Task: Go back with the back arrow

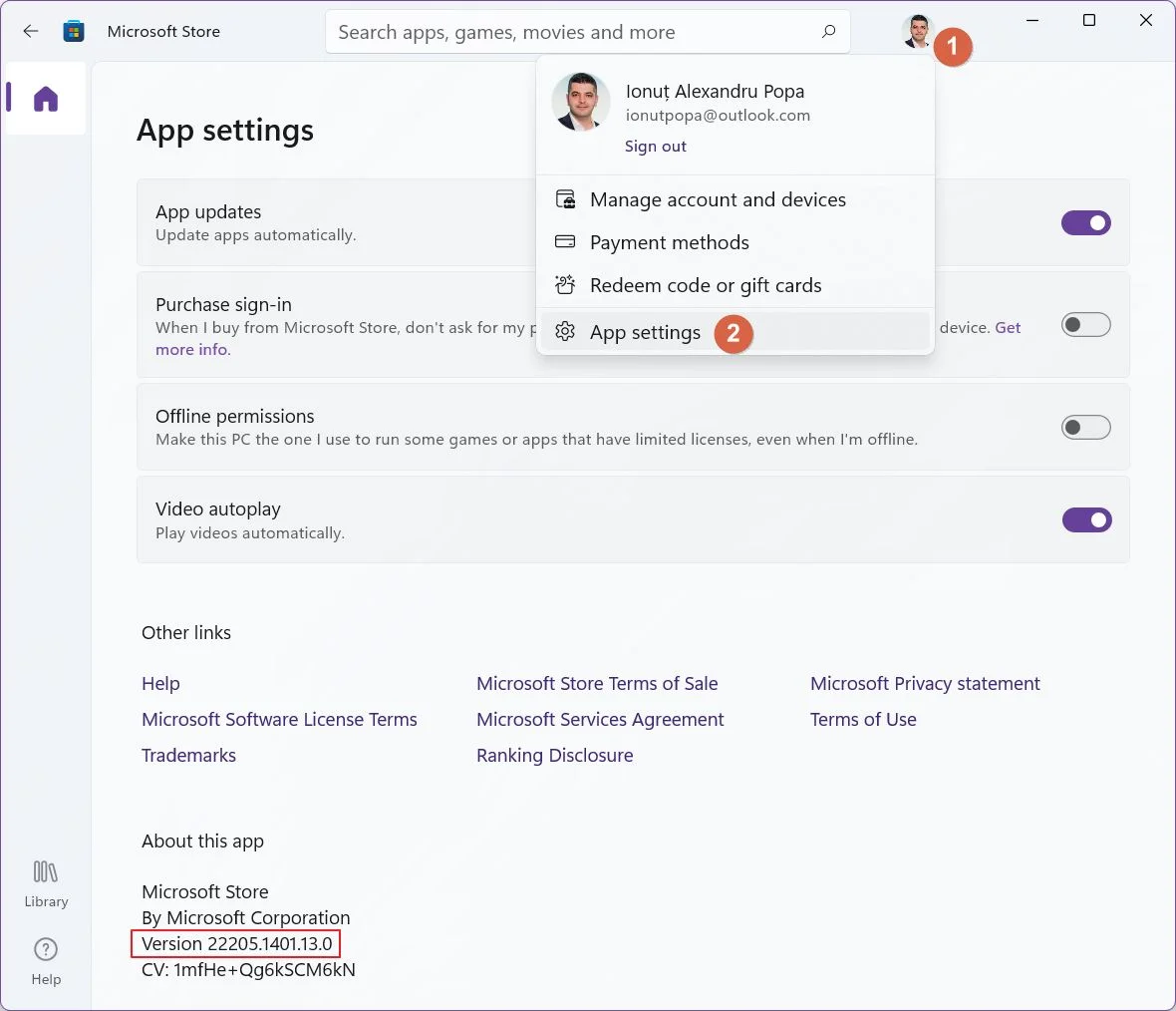Action: (x=31, y=32)
